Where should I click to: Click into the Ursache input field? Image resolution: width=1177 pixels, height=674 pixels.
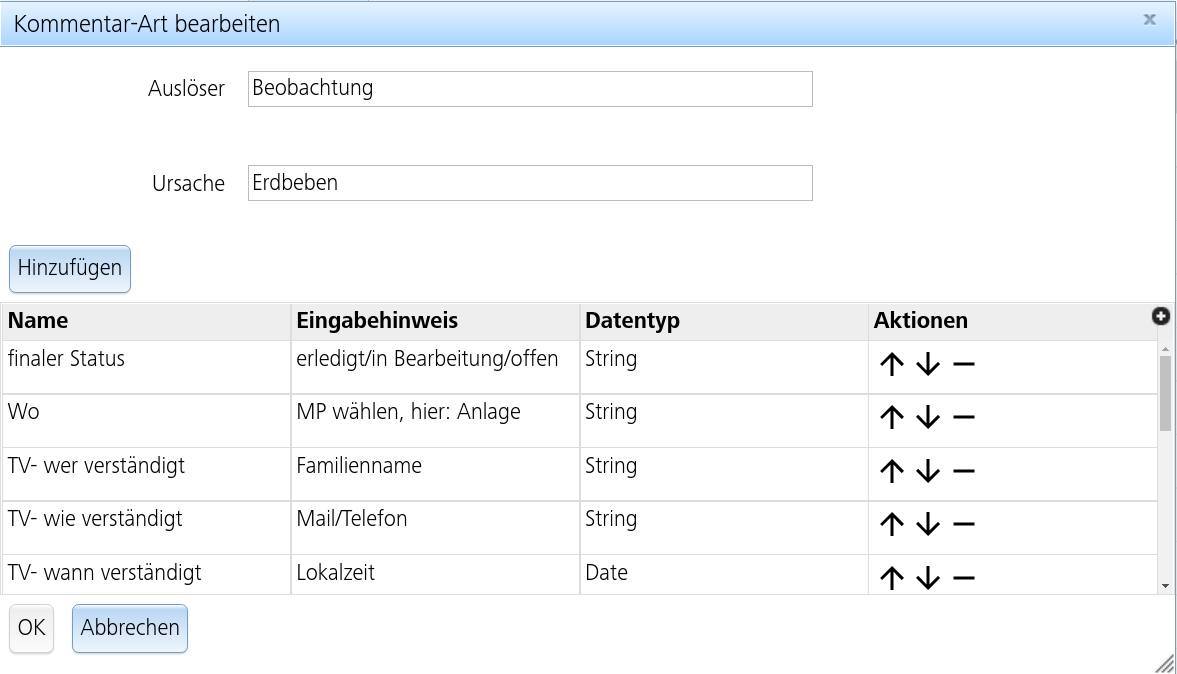529,182
